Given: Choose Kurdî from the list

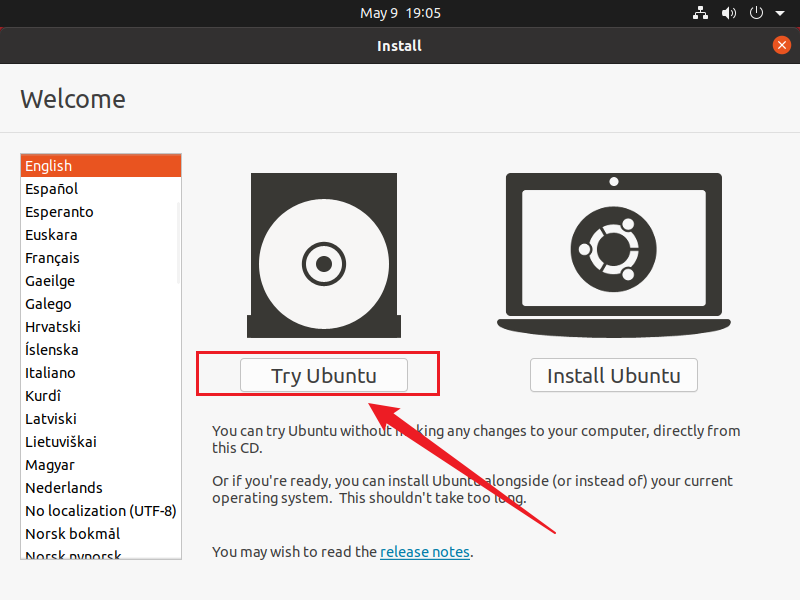Looking at the screenshot, I should point(101,395).
